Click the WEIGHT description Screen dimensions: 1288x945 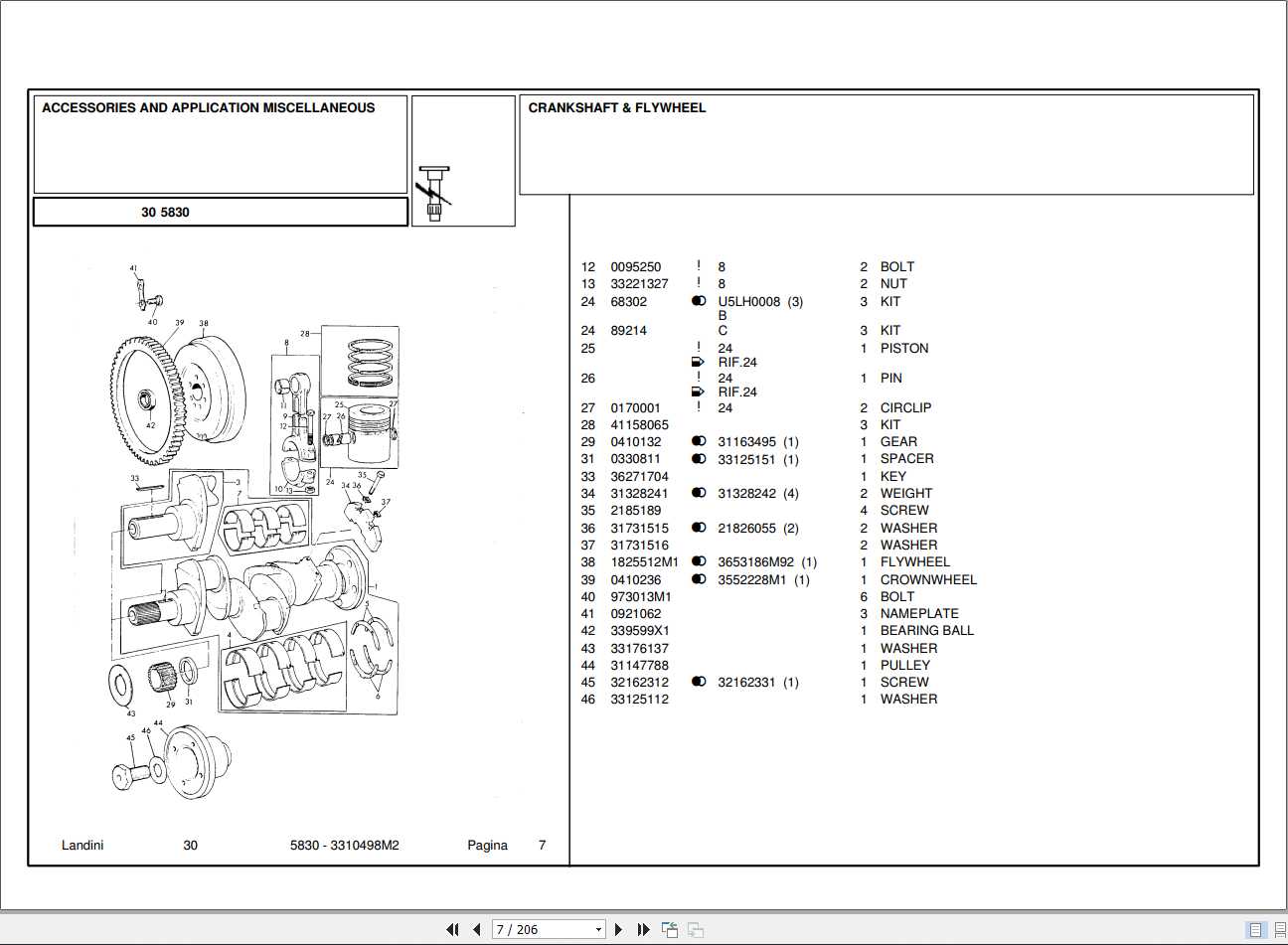(x=906, y=493)
